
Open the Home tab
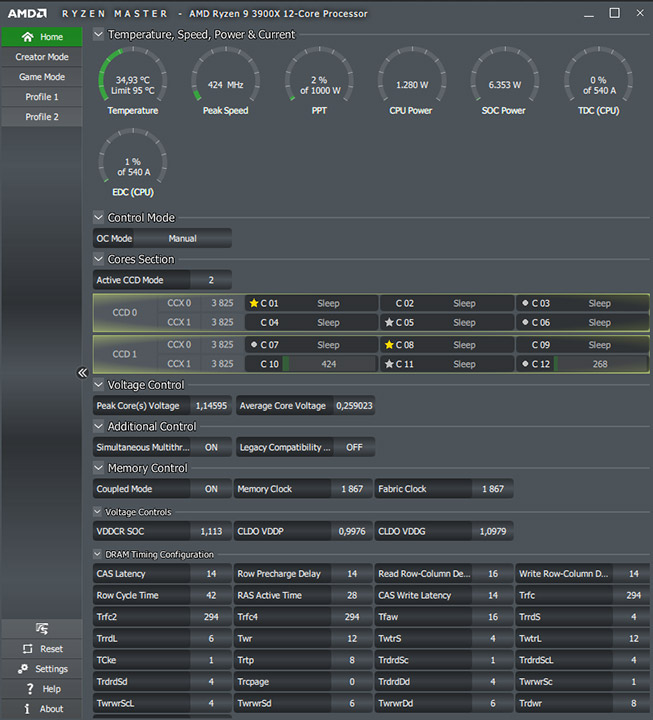42,37
